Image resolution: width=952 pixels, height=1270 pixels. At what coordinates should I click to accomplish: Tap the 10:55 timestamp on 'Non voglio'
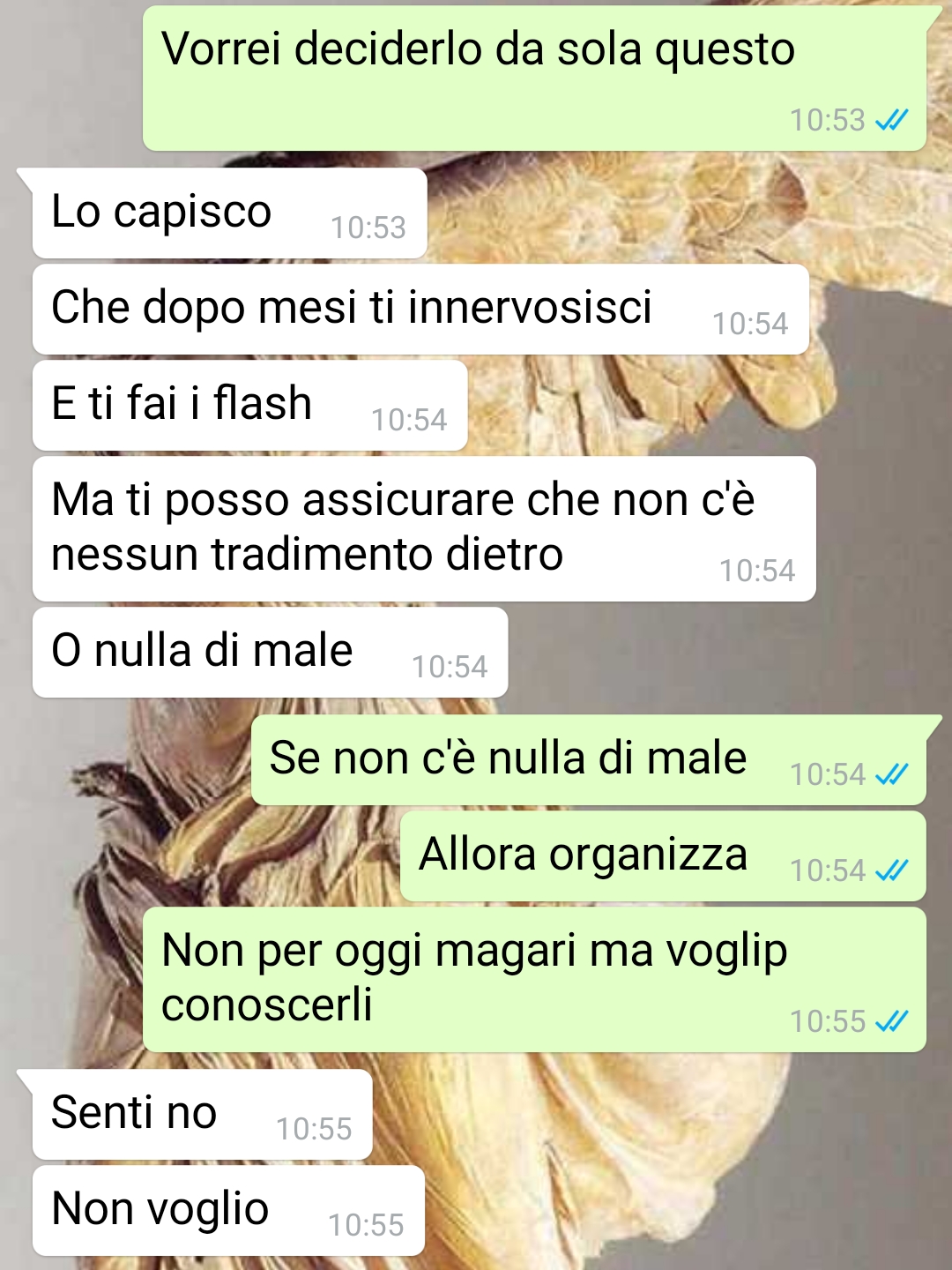[x=366, y=1225]
